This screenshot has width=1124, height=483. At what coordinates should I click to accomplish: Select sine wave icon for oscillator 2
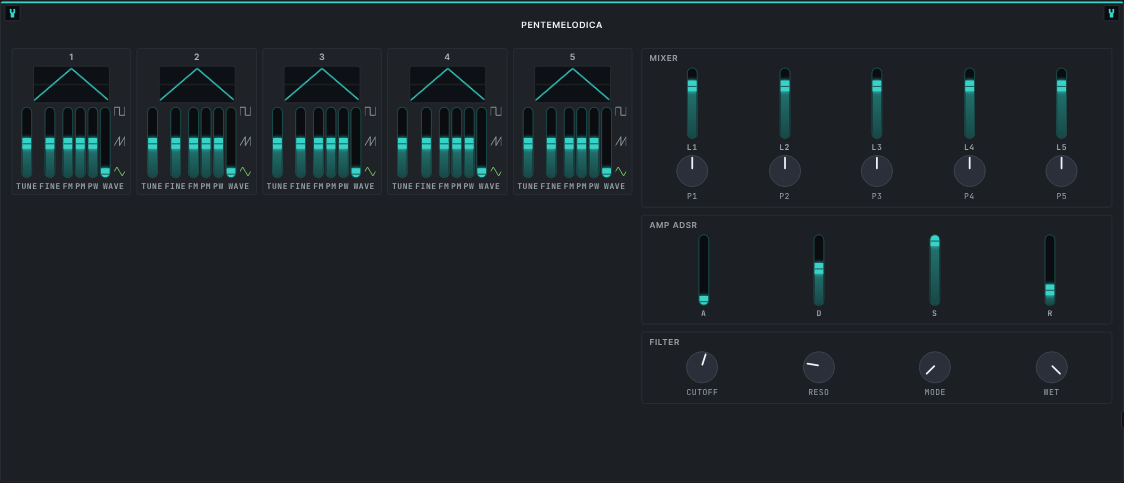[245, 171]
